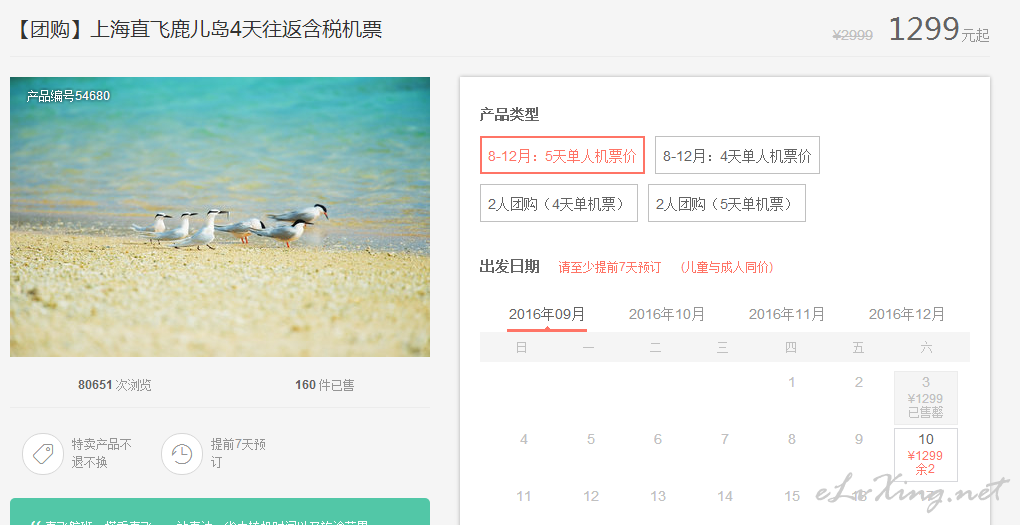1020x525 pixels.
Task: Click the 1299元起 price label
Action: tap(939, 29)
